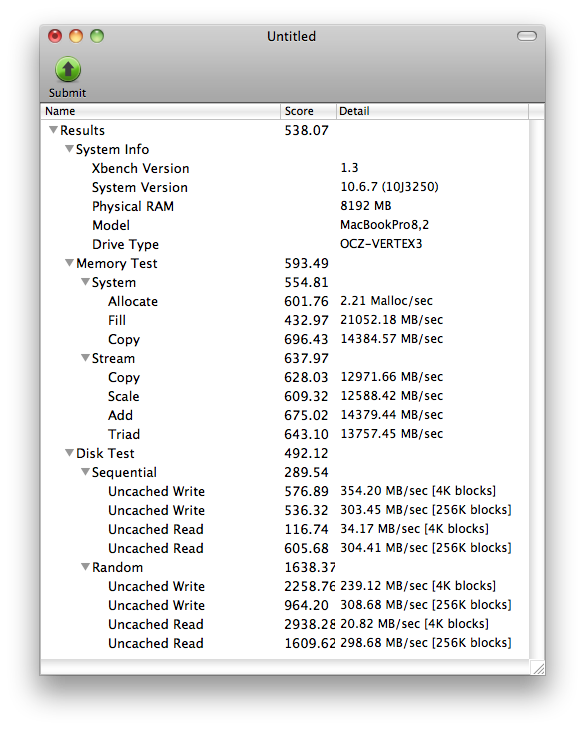Click 20.82 MB/sec [4K blocks] detail

(x=414, y=624)
